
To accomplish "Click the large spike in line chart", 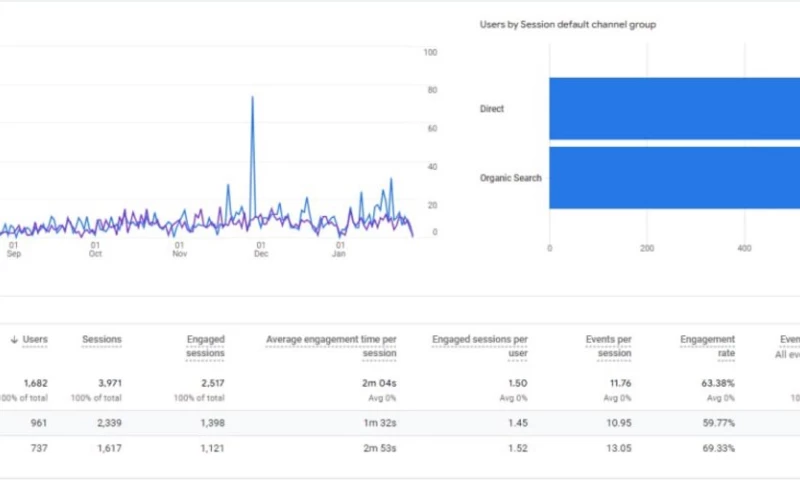I will pyautogui.click(x=252, y=98).
